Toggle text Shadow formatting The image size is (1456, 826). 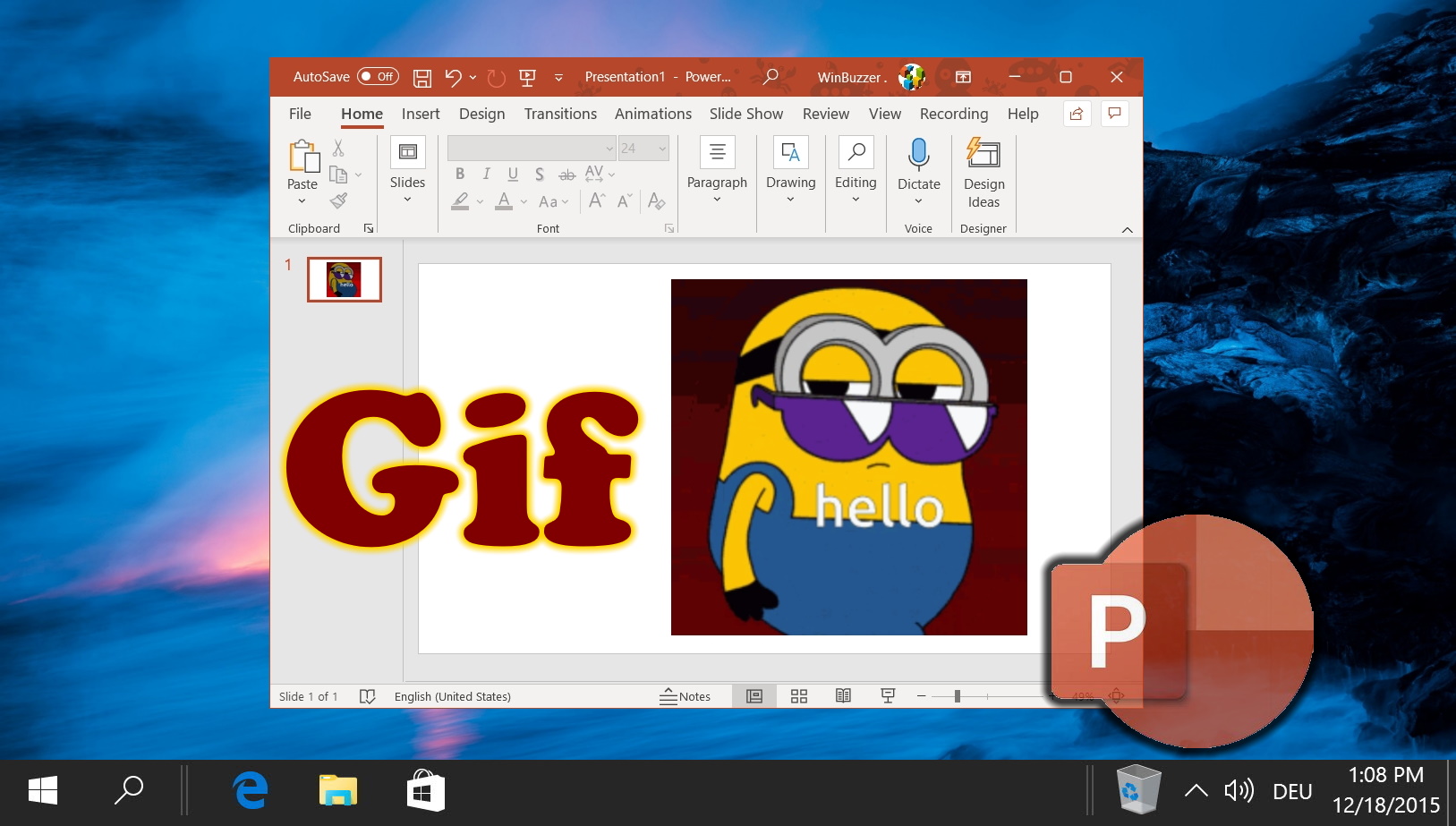pos(540,174)
